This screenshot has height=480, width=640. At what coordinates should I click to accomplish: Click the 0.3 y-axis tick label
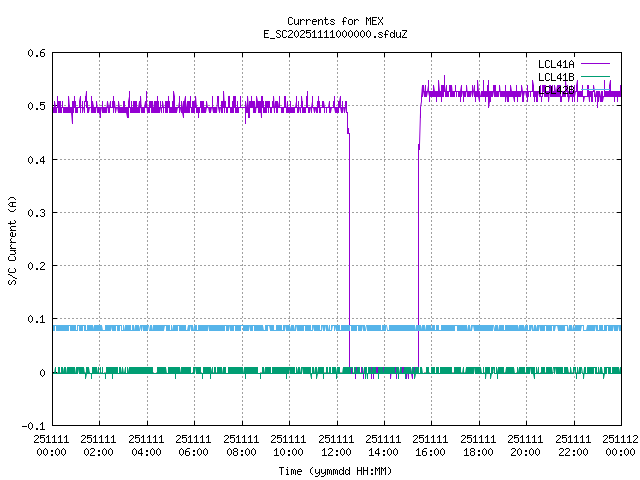coord(35,213)
